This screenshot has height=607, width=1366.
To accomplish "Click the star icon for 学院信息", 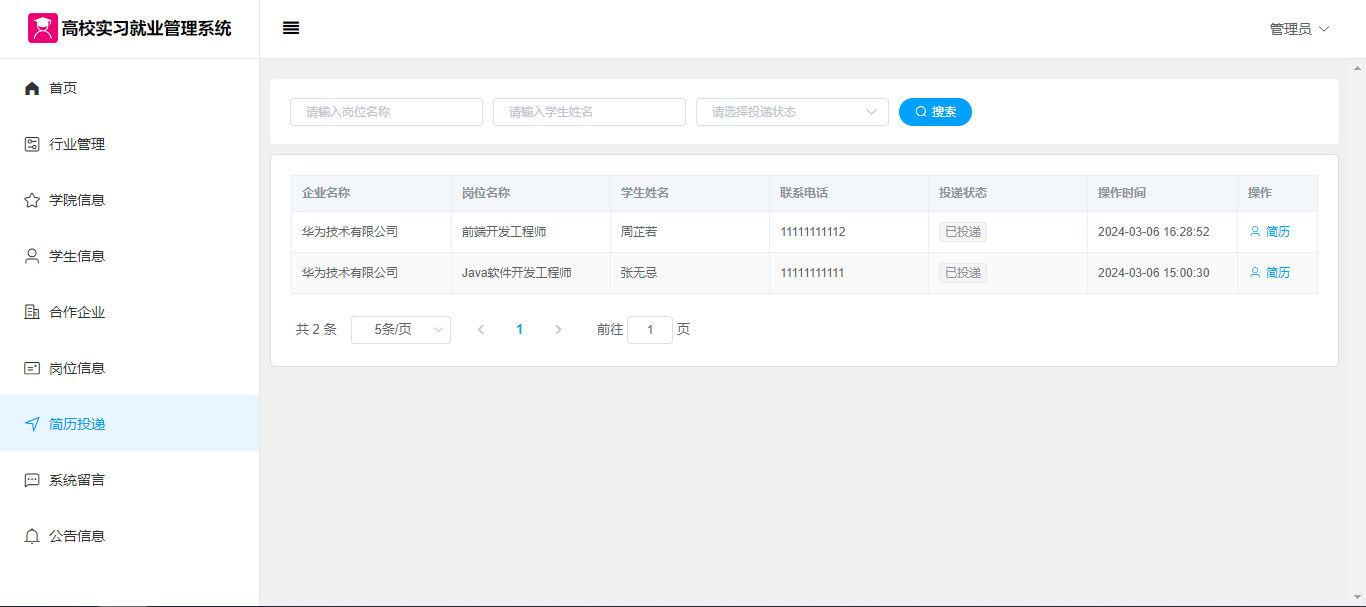I will click(32, 200).
